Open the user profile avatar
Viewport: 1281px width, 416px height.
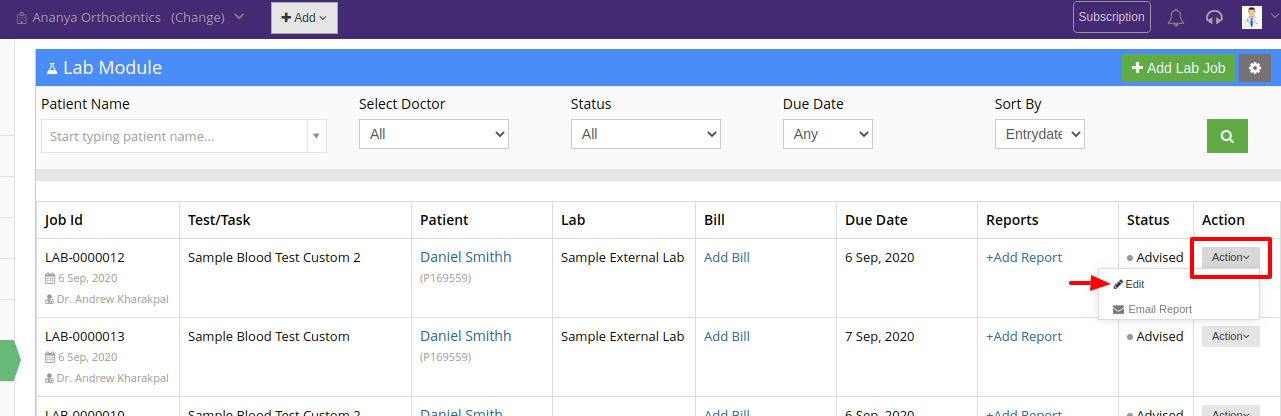tap(1252, 17)
